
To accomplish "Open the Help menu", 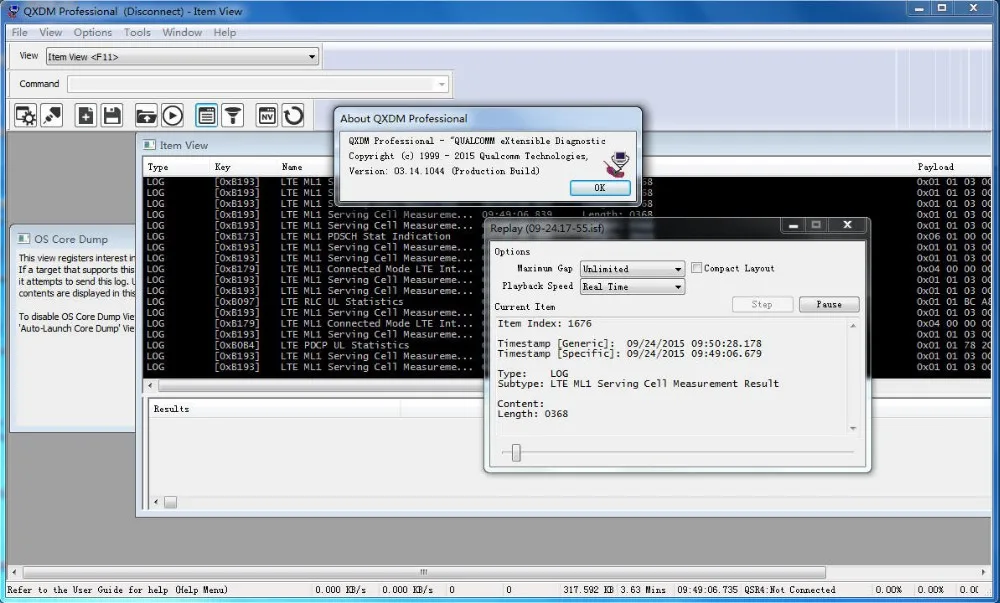I will [x=224, y=32].
